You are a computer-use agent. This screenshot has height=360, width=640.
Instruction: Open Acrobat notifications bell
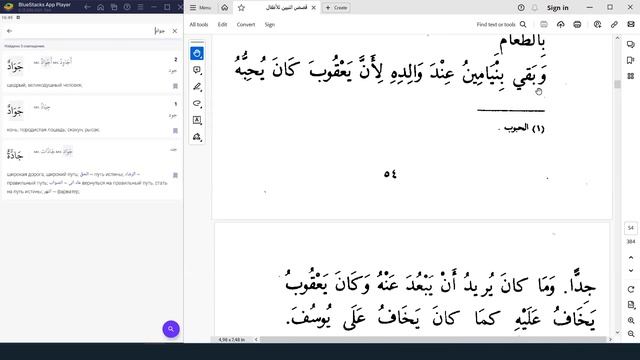click(534, 8)
